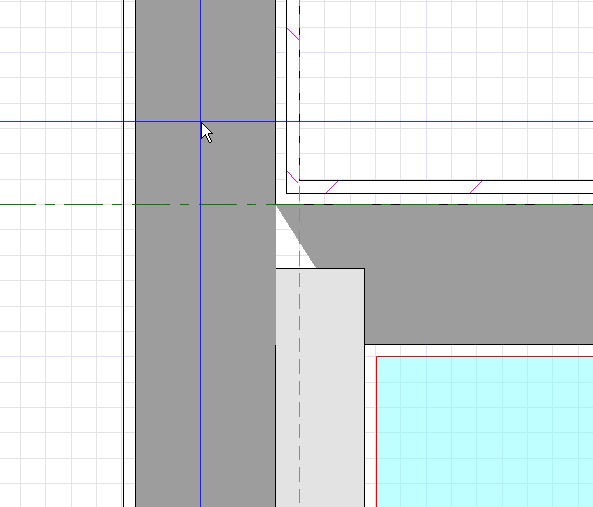
Task: Select the top edge of light gray rectangle
Action: point(320,269)
